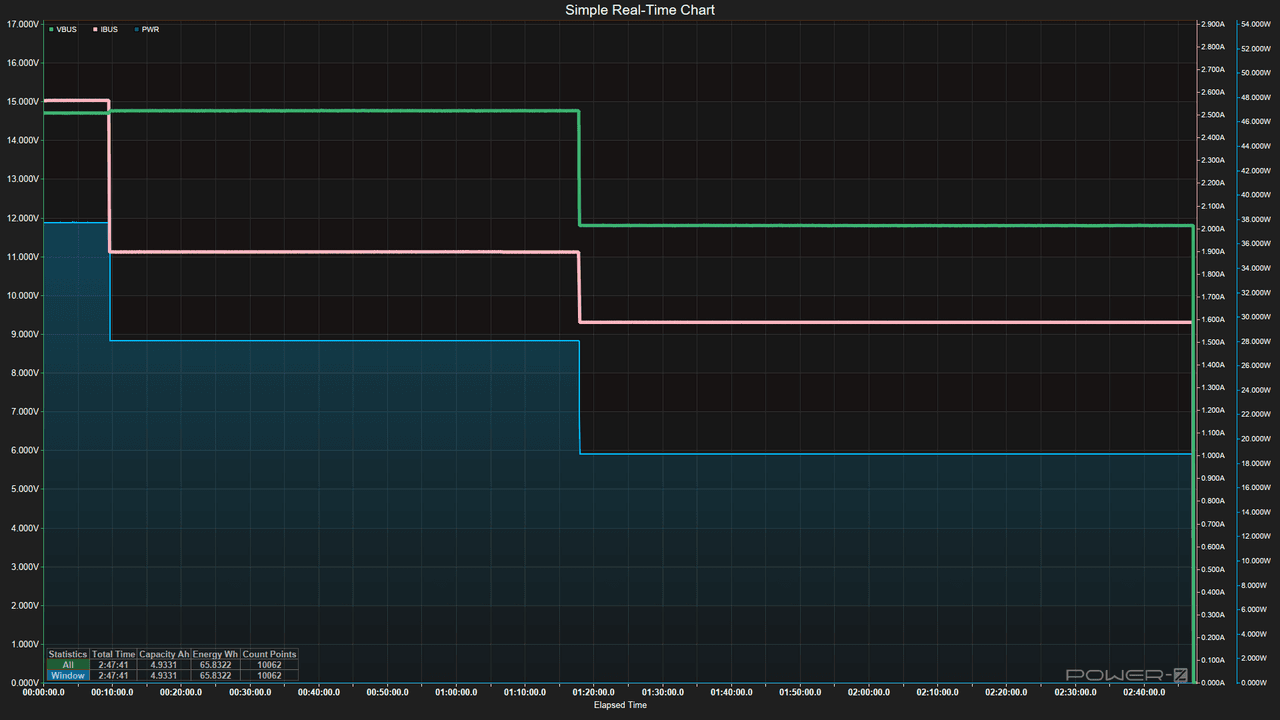Click 10062 count in the All row
Screen dimensions: 1280x720
click(x=269, y=665)
